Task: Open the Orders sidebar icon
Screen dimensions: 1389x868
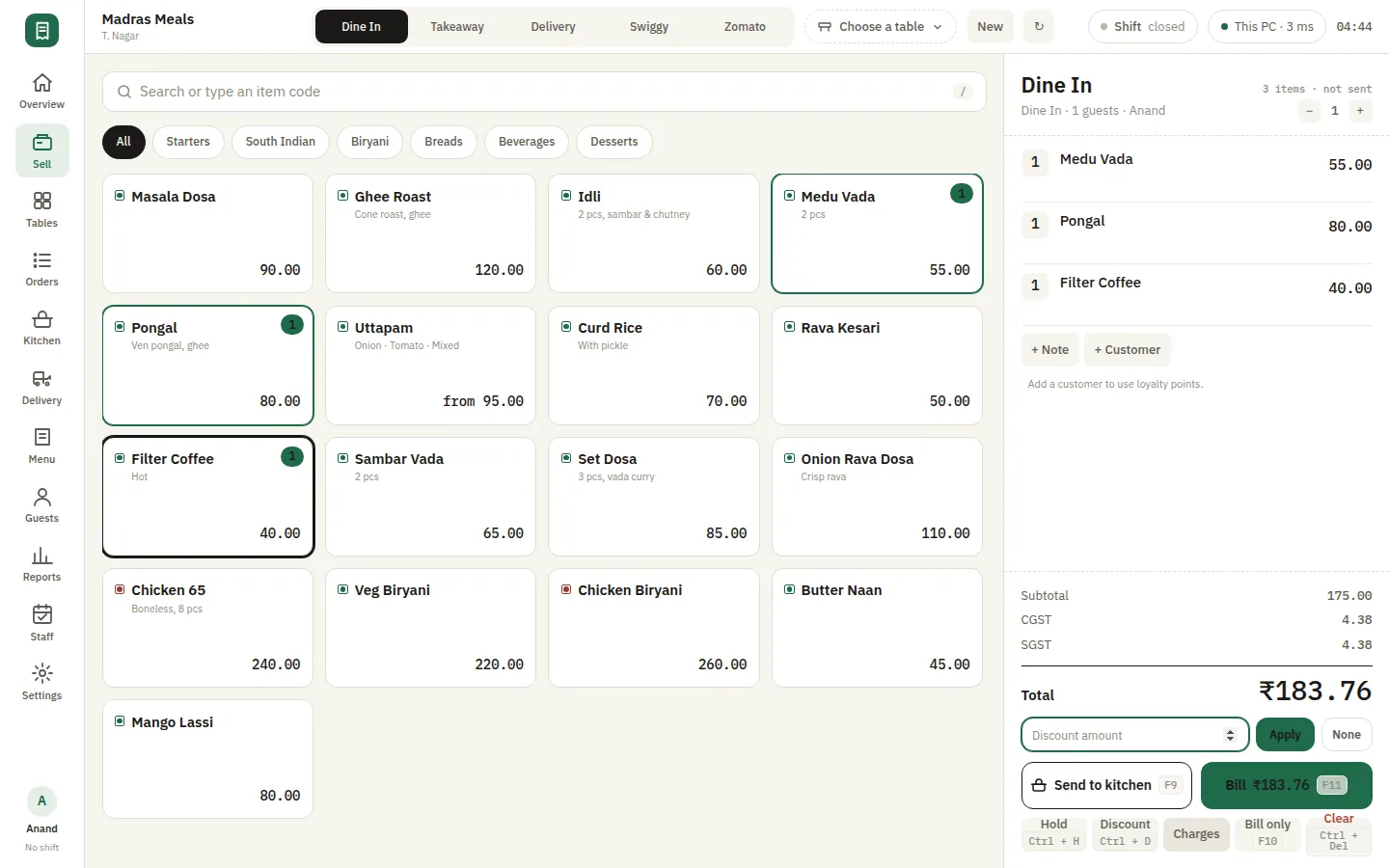Action: click(x=41, y=268)
